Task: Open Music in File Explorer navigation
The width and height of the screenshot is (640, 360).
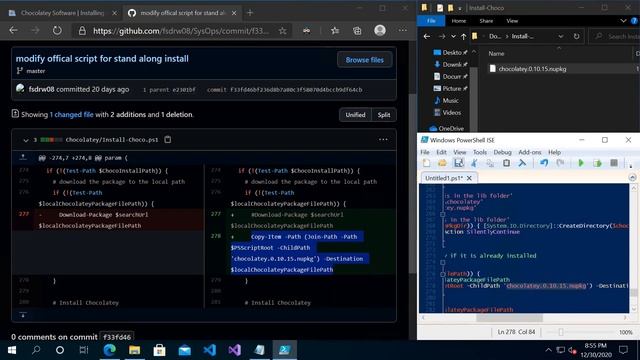Action: [450, 100]
